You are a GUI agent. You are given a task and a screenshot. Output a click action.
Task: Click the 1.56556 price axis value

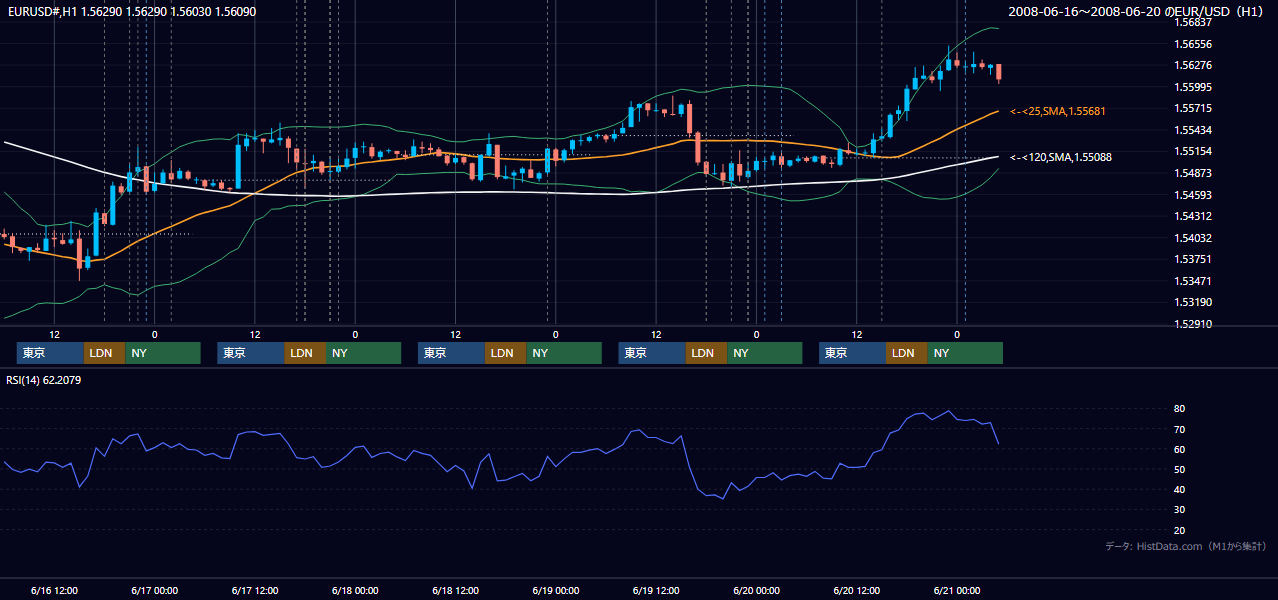point(1193,44)
